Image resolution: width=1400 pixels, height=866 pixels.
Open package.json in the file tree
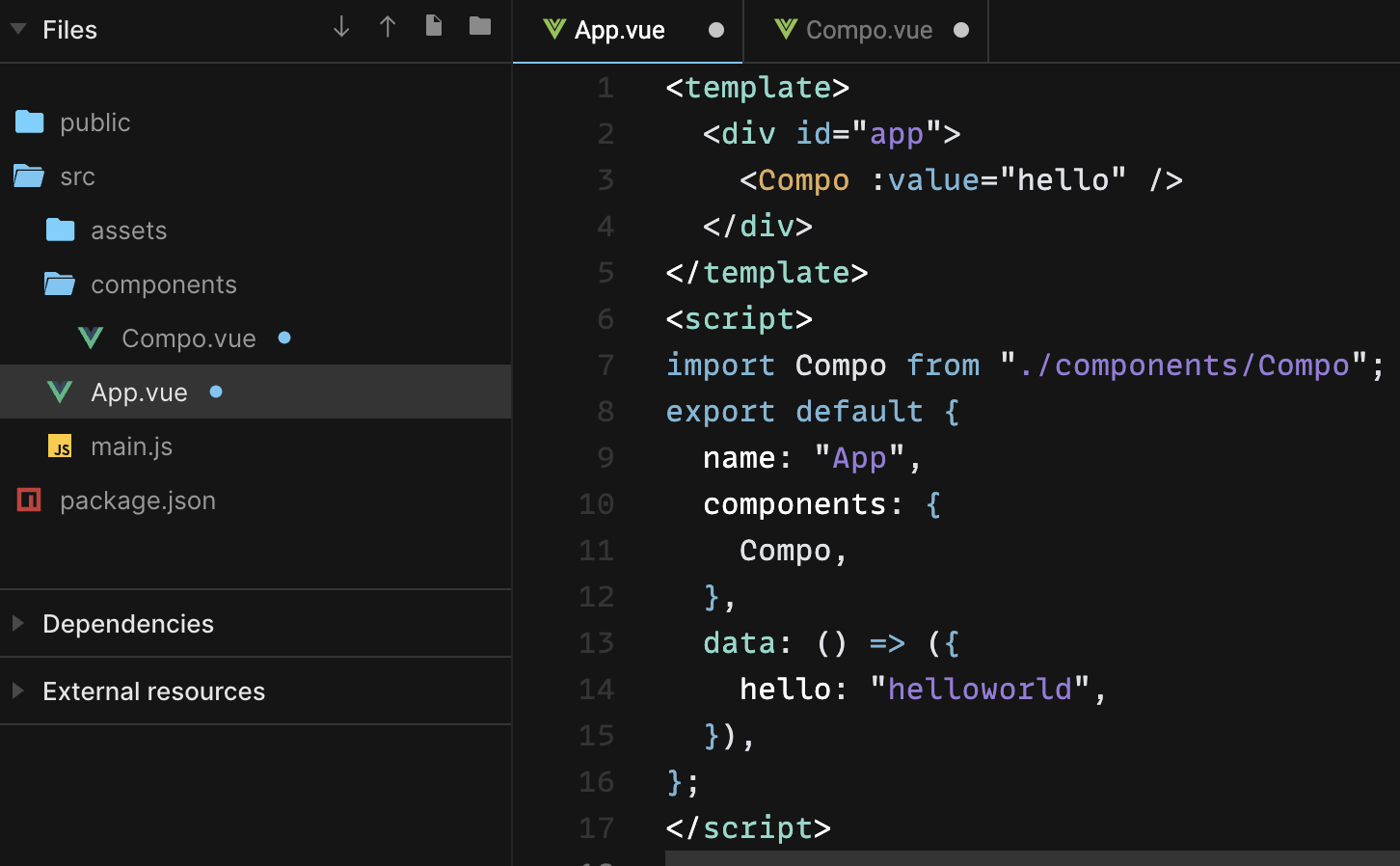click(256, 501)
